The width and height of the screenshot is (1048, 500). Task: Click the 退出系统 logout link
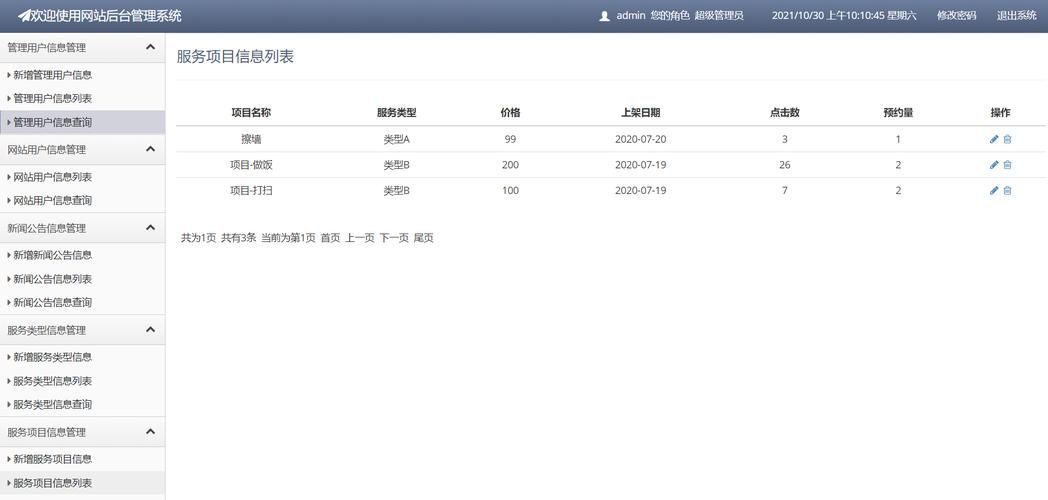pos(1017,15)
